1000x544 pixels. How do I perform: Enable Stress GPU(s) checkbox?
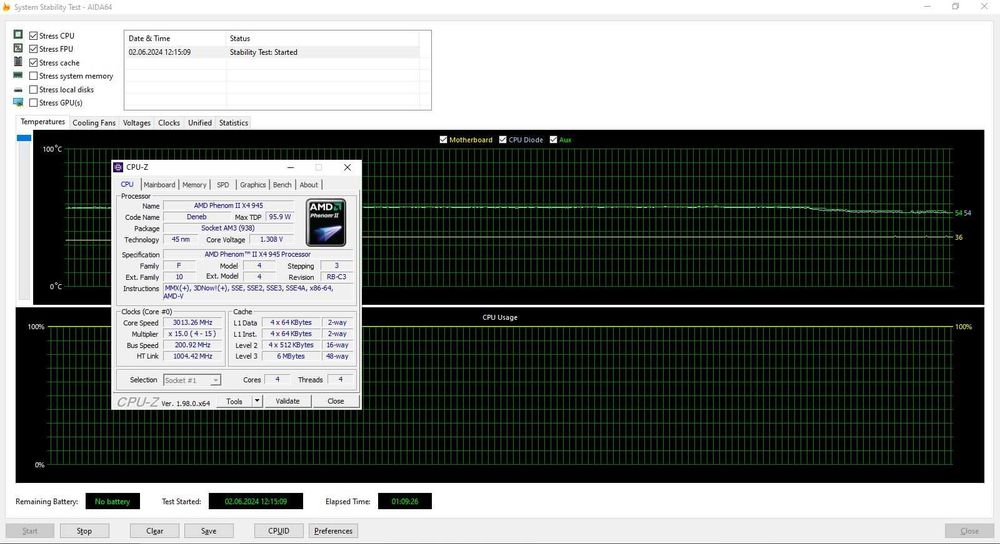tap(33, 103)
